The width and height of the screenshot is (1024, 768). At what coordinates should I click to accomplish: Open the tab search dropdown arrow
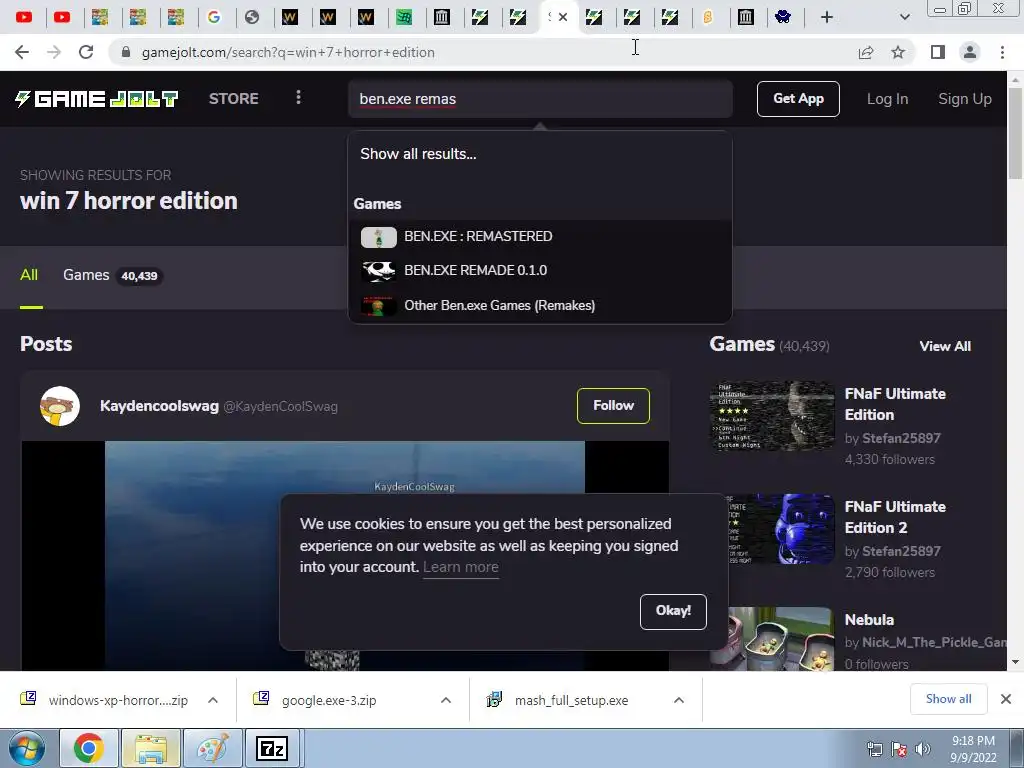(904, 17)
